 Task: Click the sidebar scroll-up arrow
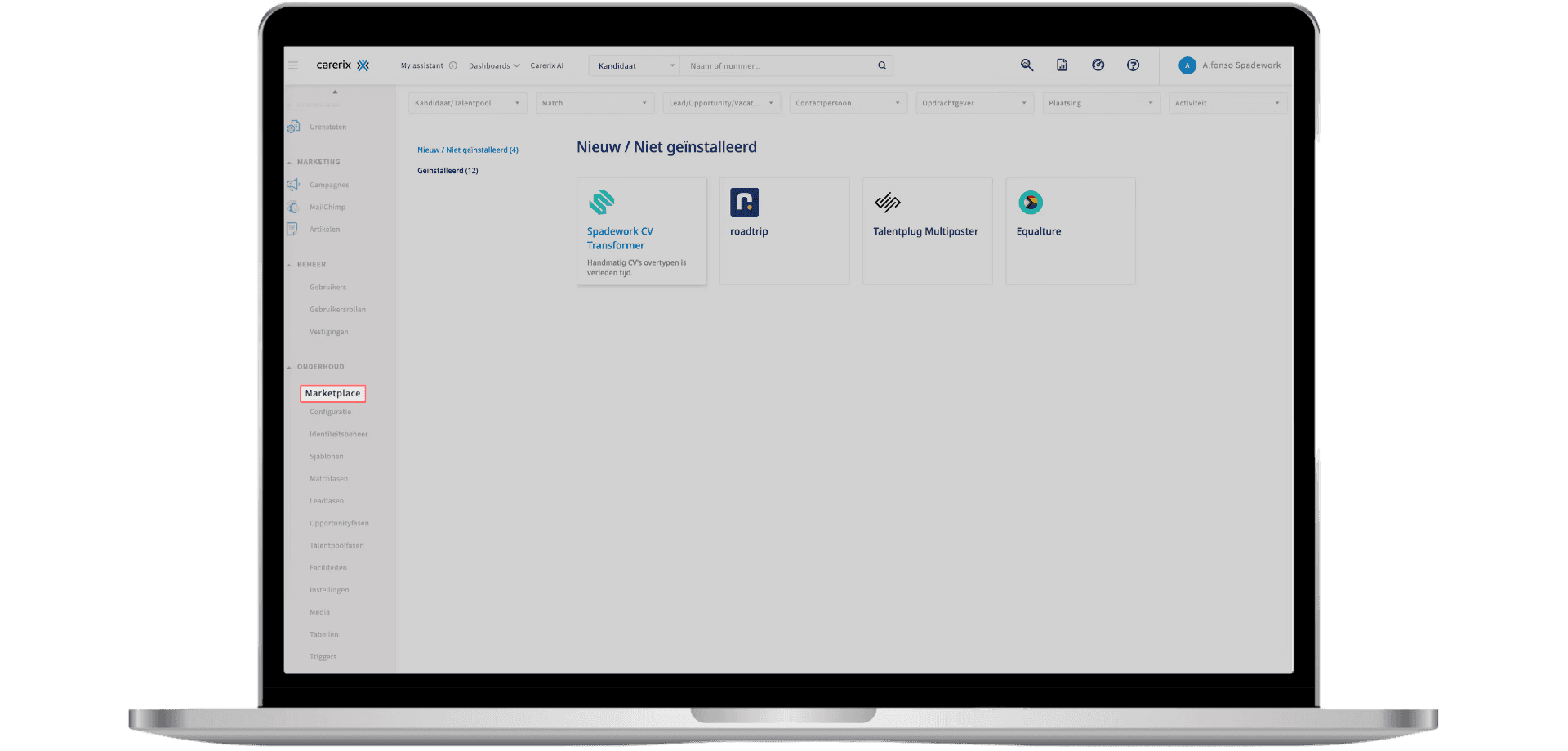(335, 92)
